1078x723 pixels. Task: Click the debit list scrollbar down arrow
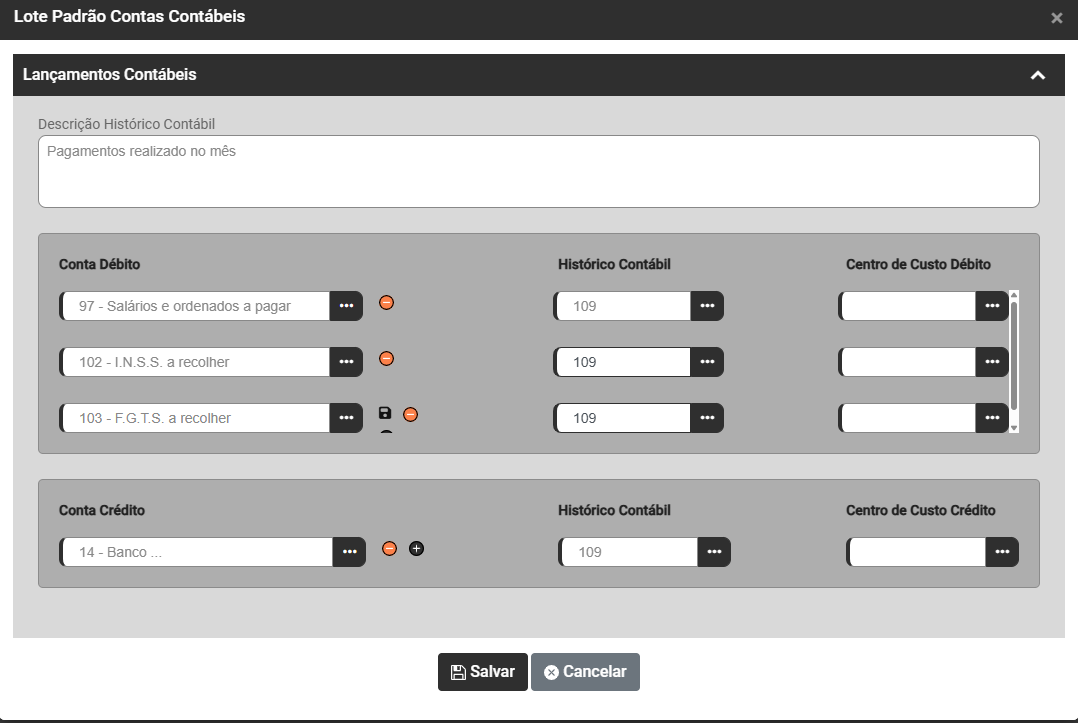pyautogui.click(x=1013, y=427)
